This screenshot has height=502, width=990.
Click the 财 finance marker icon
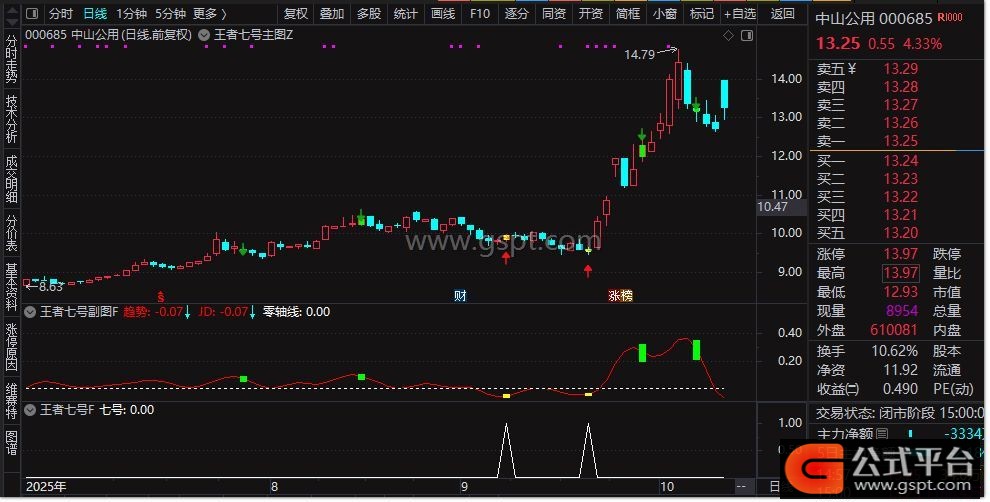pyautogui.click(x=460, y=296)
